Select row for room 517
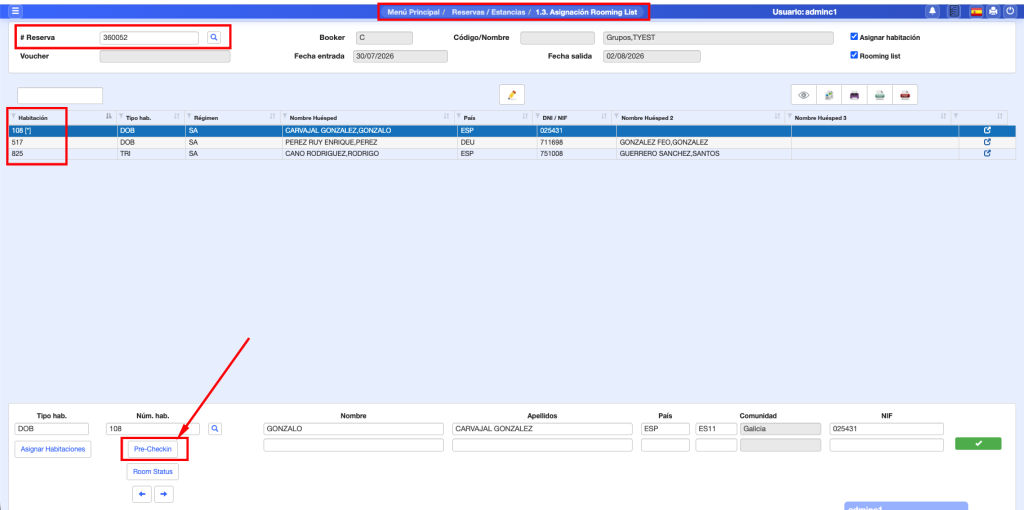1024x510 pixels. point(513,142)
